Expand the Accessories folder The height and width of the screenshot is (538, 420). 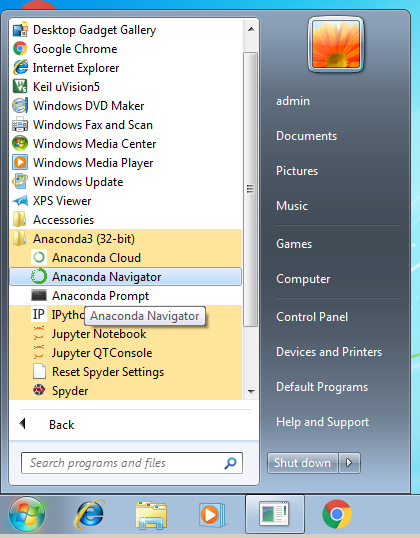pos(126,220)
